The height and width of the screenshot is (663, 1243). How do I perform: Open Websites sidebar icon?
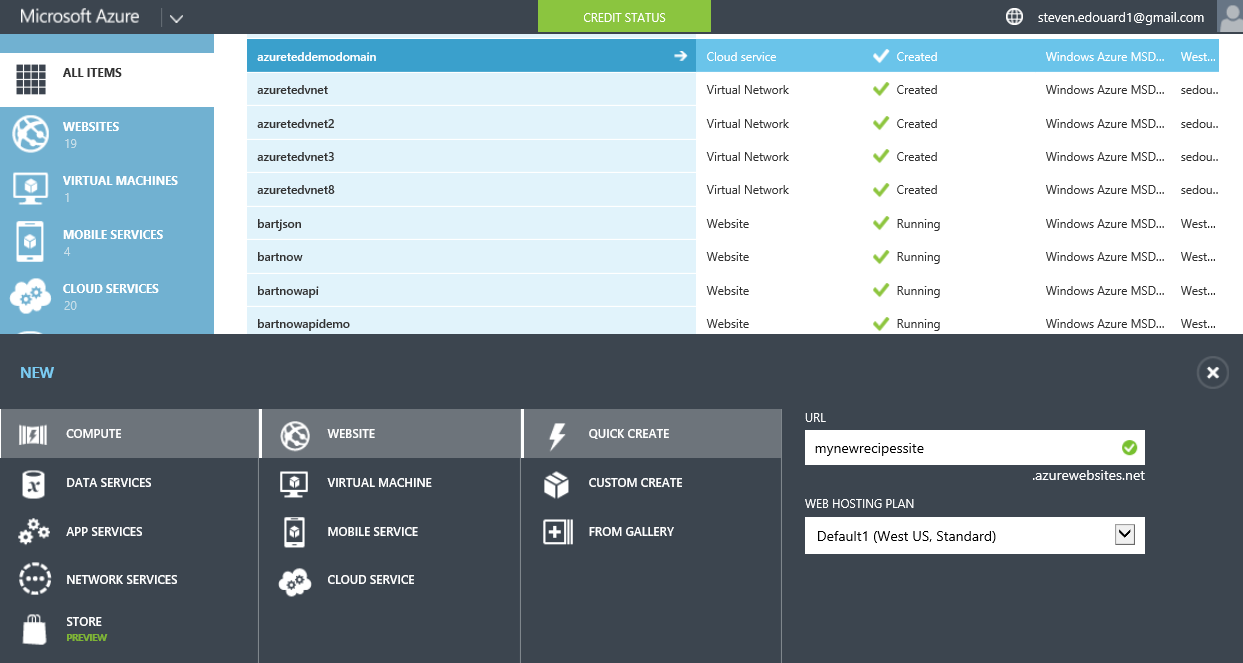coord(31,134)
